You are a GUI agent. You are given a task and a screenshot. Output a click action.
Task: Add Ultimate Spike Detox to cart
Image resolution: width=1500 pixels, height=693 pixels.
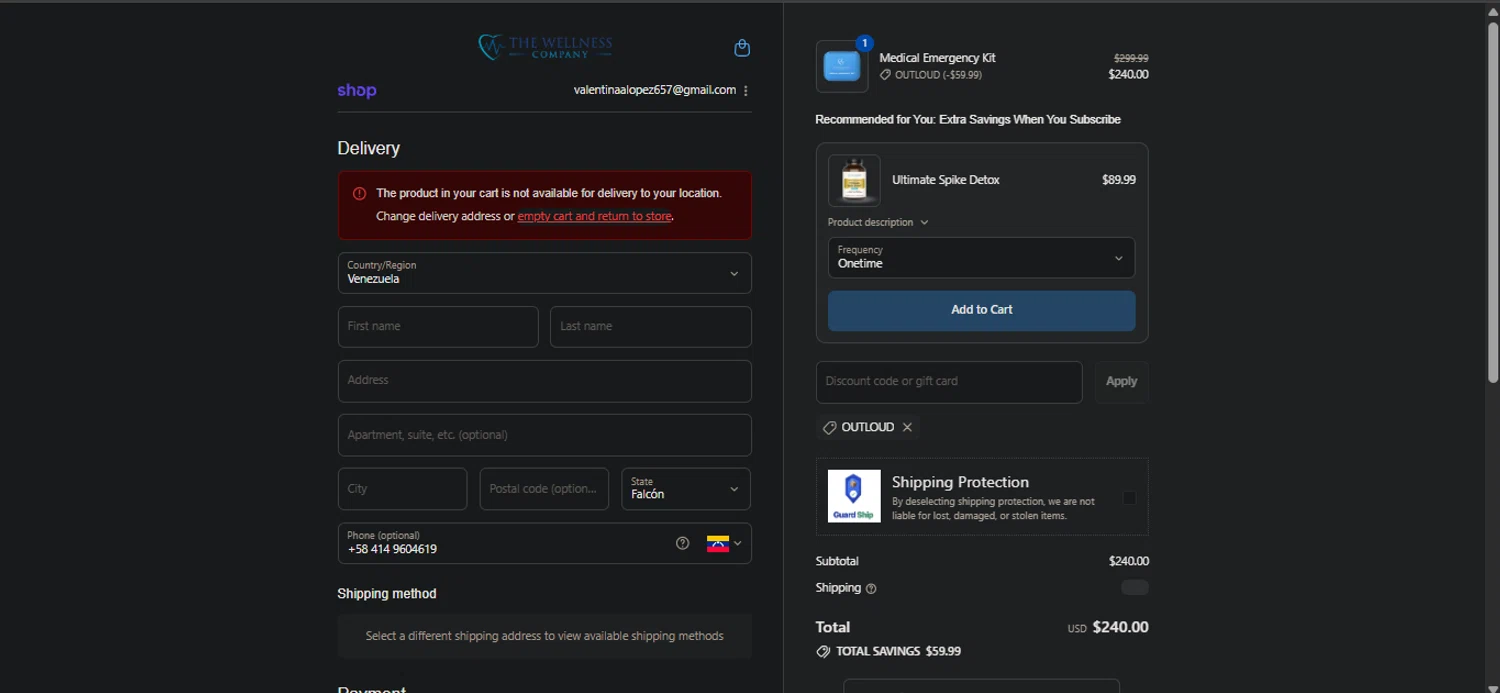(981, 310)
